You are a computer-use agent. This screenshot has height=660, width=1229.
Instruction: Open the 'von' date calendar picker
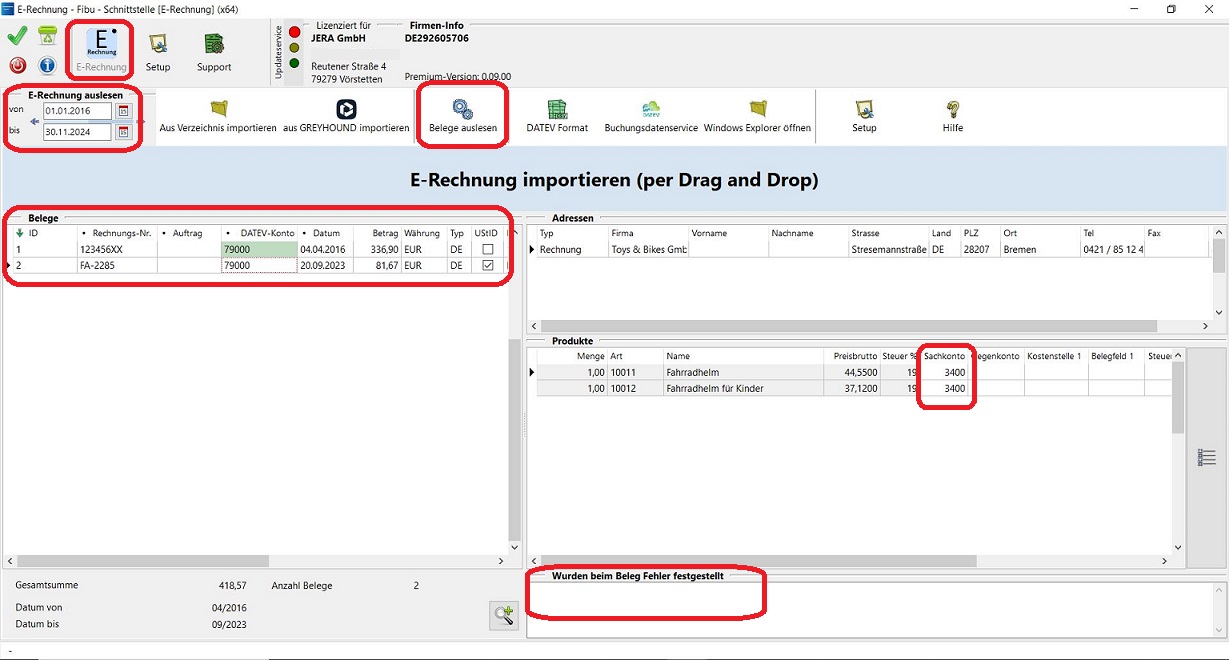click(124, 111)
